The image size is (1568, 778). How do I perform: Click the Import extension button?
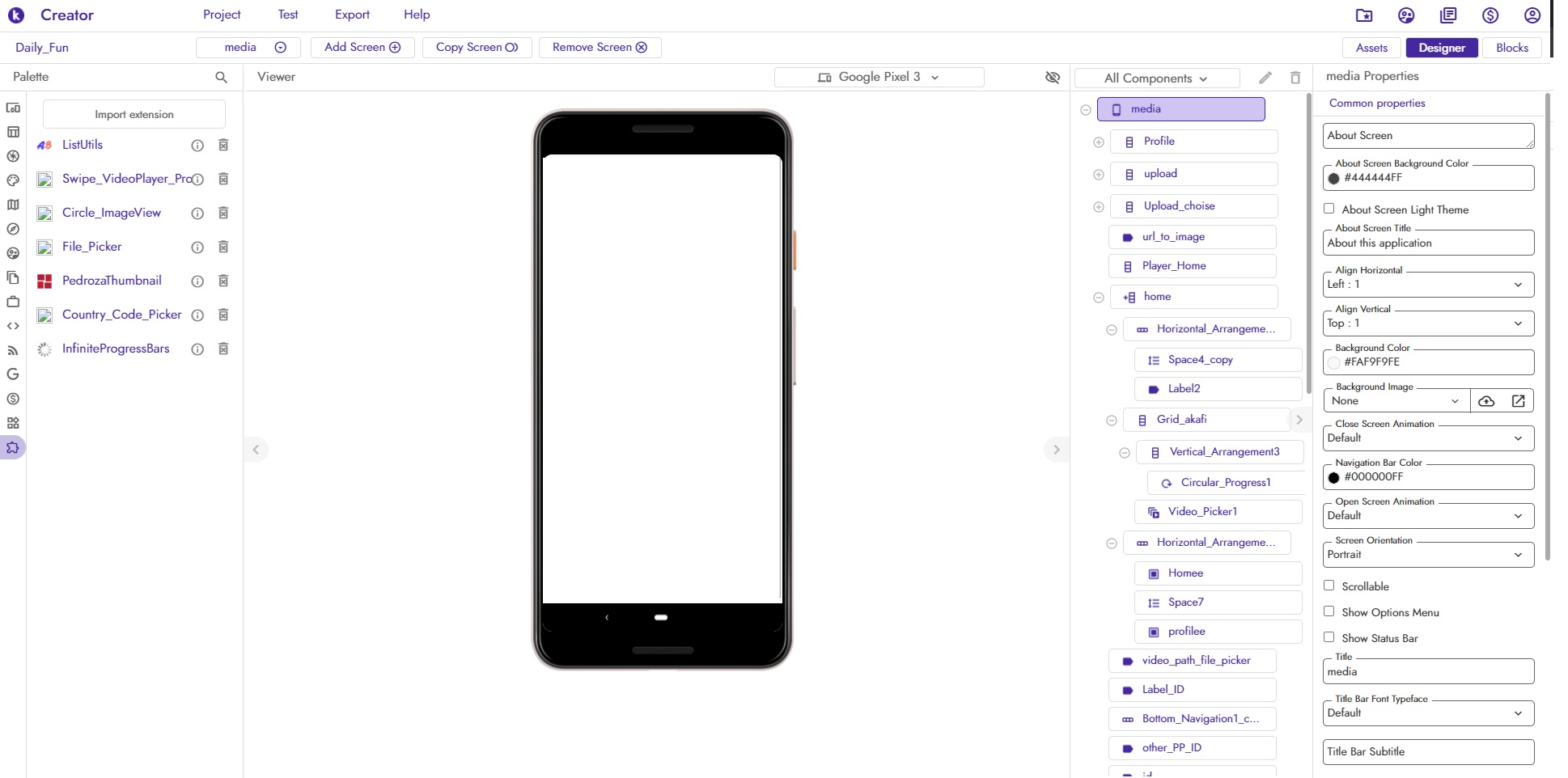tap(134, 114)
